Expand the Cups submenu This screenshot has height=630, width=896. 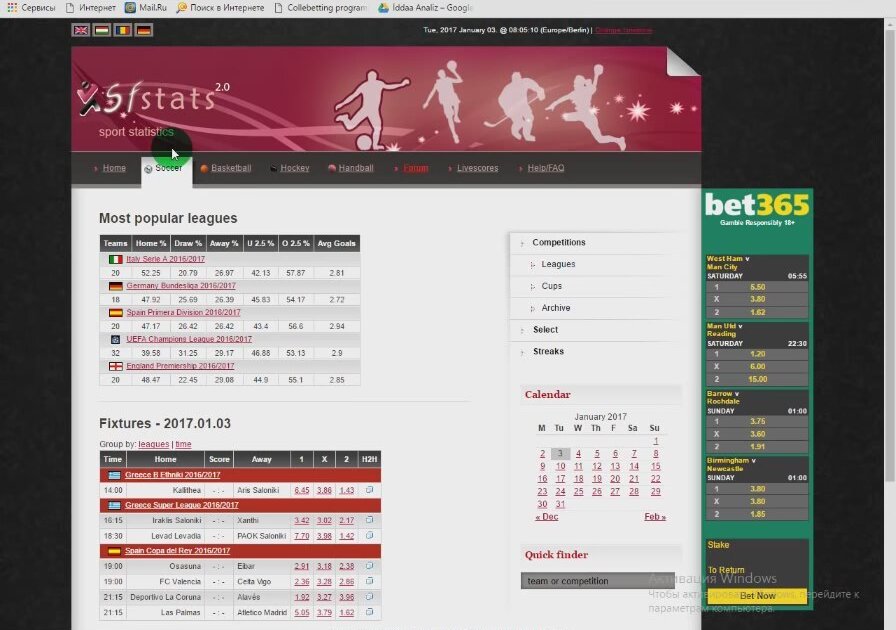coord(551,286)
